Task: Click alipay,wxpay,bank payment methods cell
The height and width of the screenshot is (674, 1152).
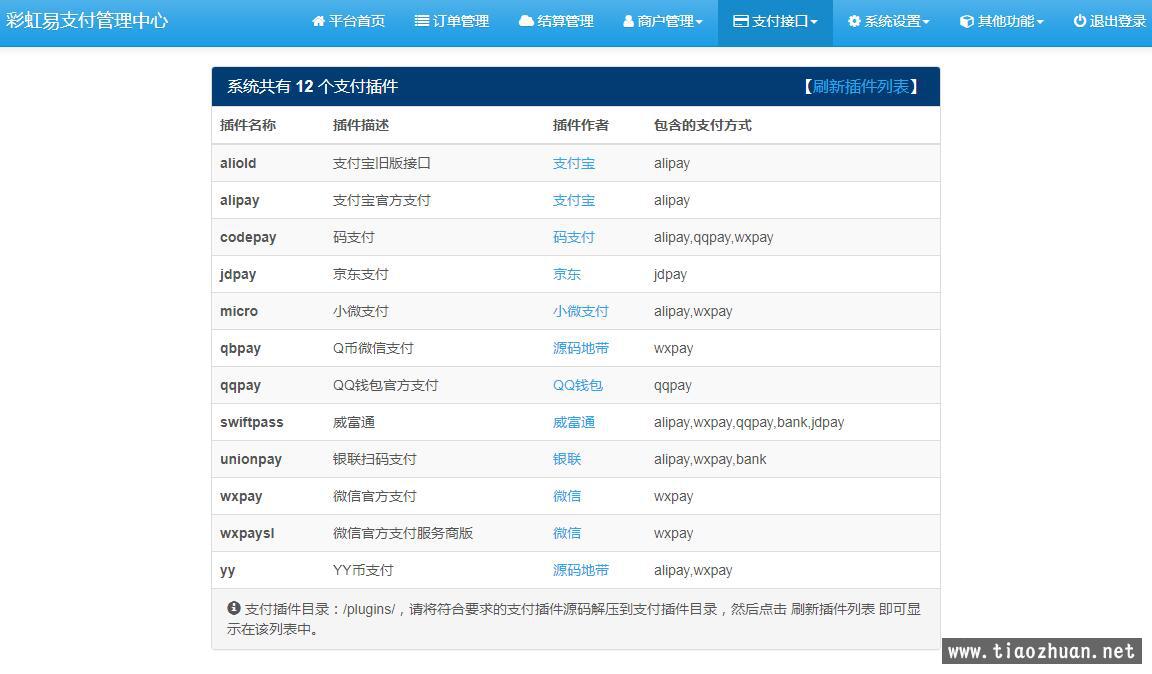Action: (x=710, y=459)
